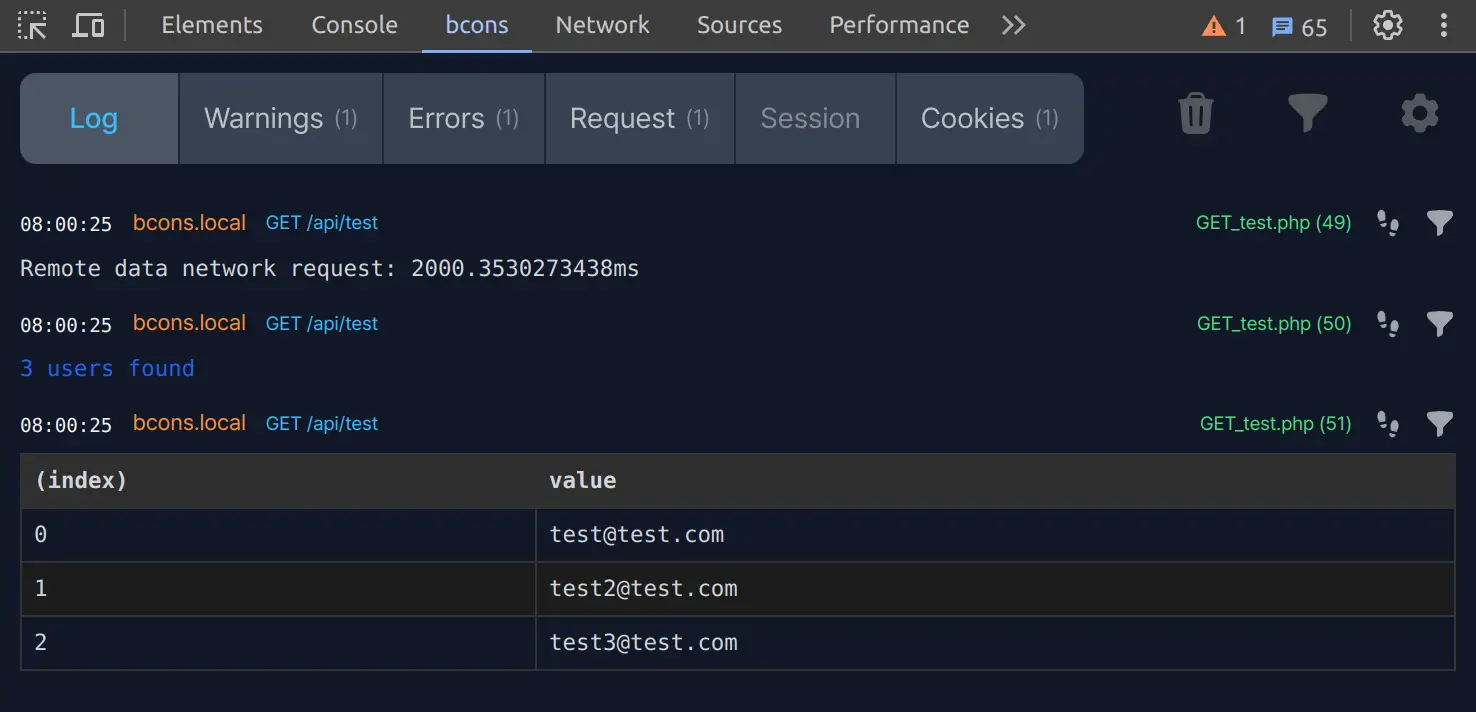This screenshot has width=1476, height=712.
Task: Activate the inspect element picker icon
Action: [33, 26]
